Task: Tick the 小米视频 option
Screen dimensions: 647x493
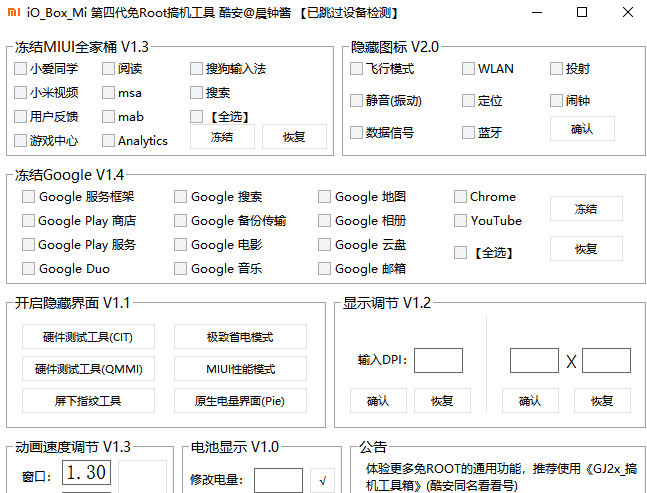Action: (20, 92)
